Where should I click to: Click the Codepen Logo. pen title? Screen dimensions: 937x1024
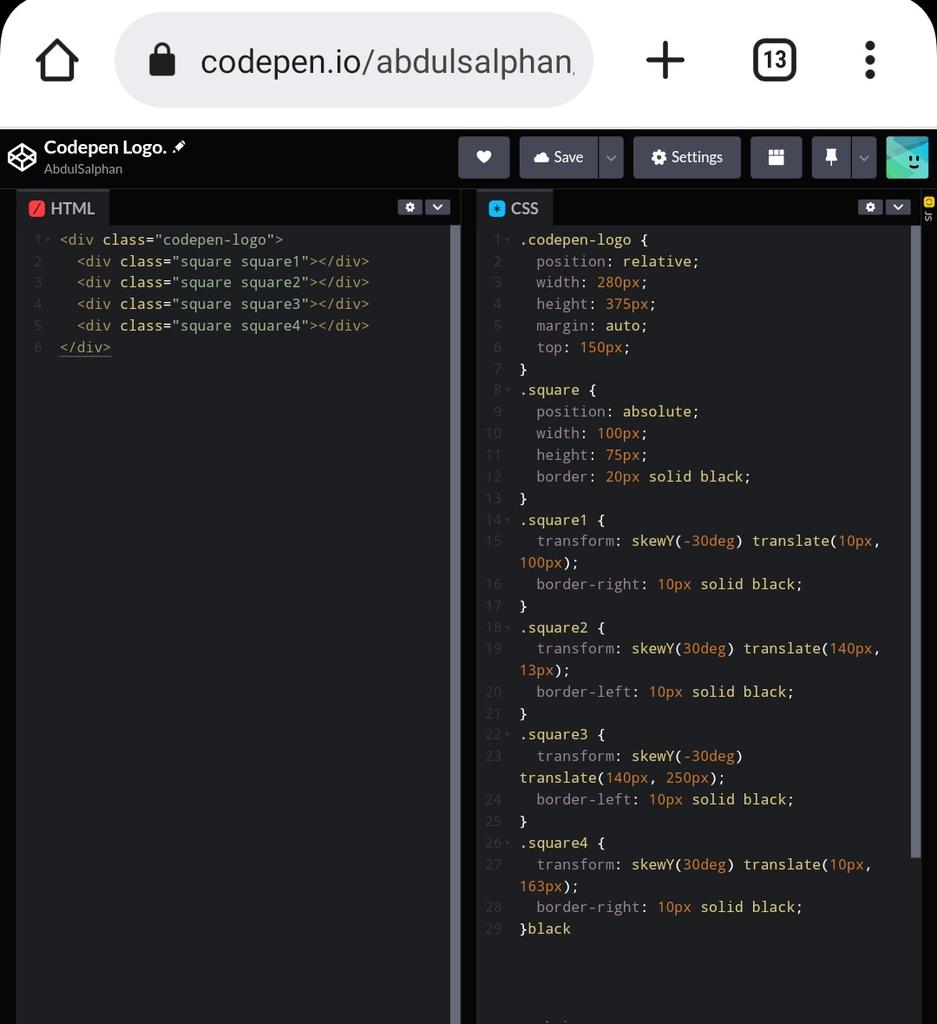(x=105, y=147)
